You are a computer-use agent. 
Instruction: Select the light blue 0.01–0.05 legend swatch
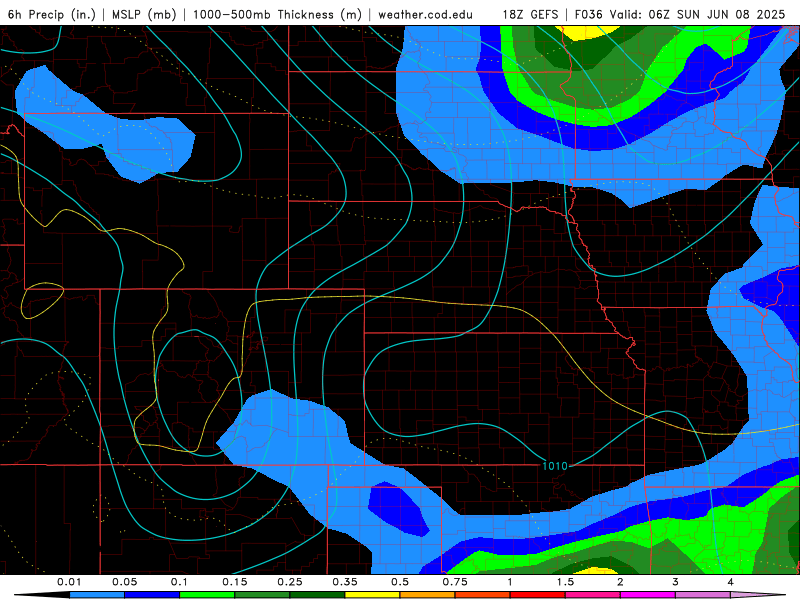[97, 595]
